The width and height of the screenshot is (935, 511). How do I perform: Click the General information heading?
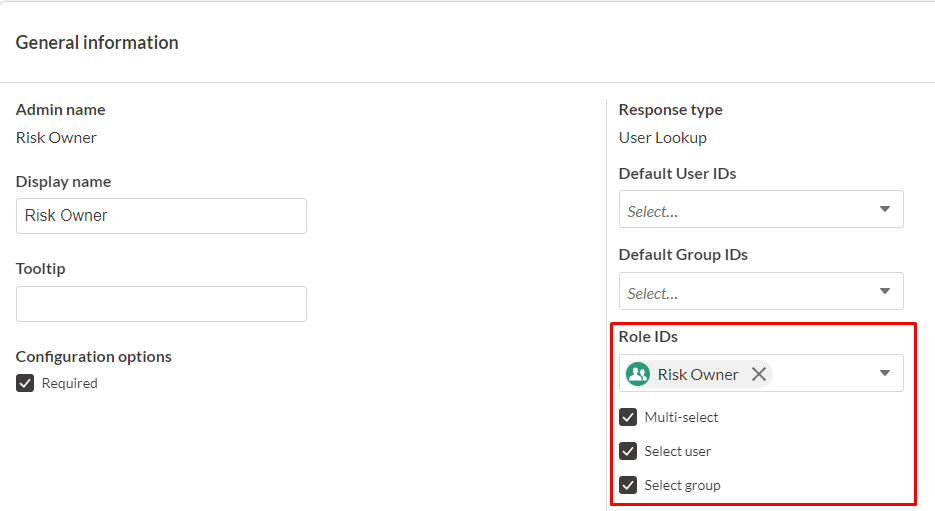(97, 42)
